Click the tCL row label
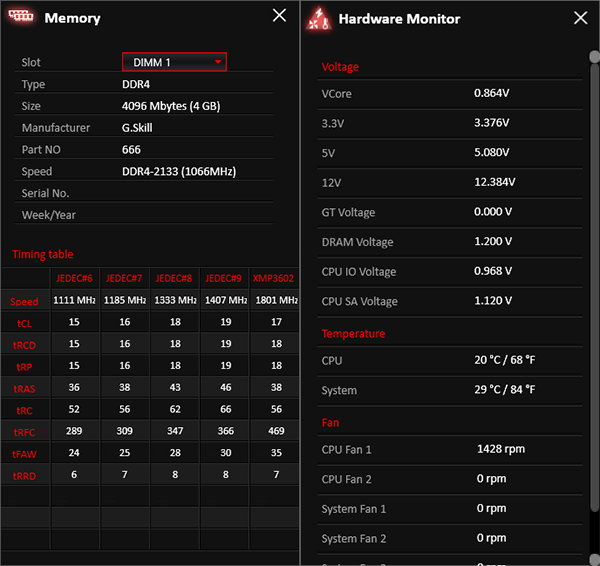Viewport: 600px width, 566px height. click(24, 324)
